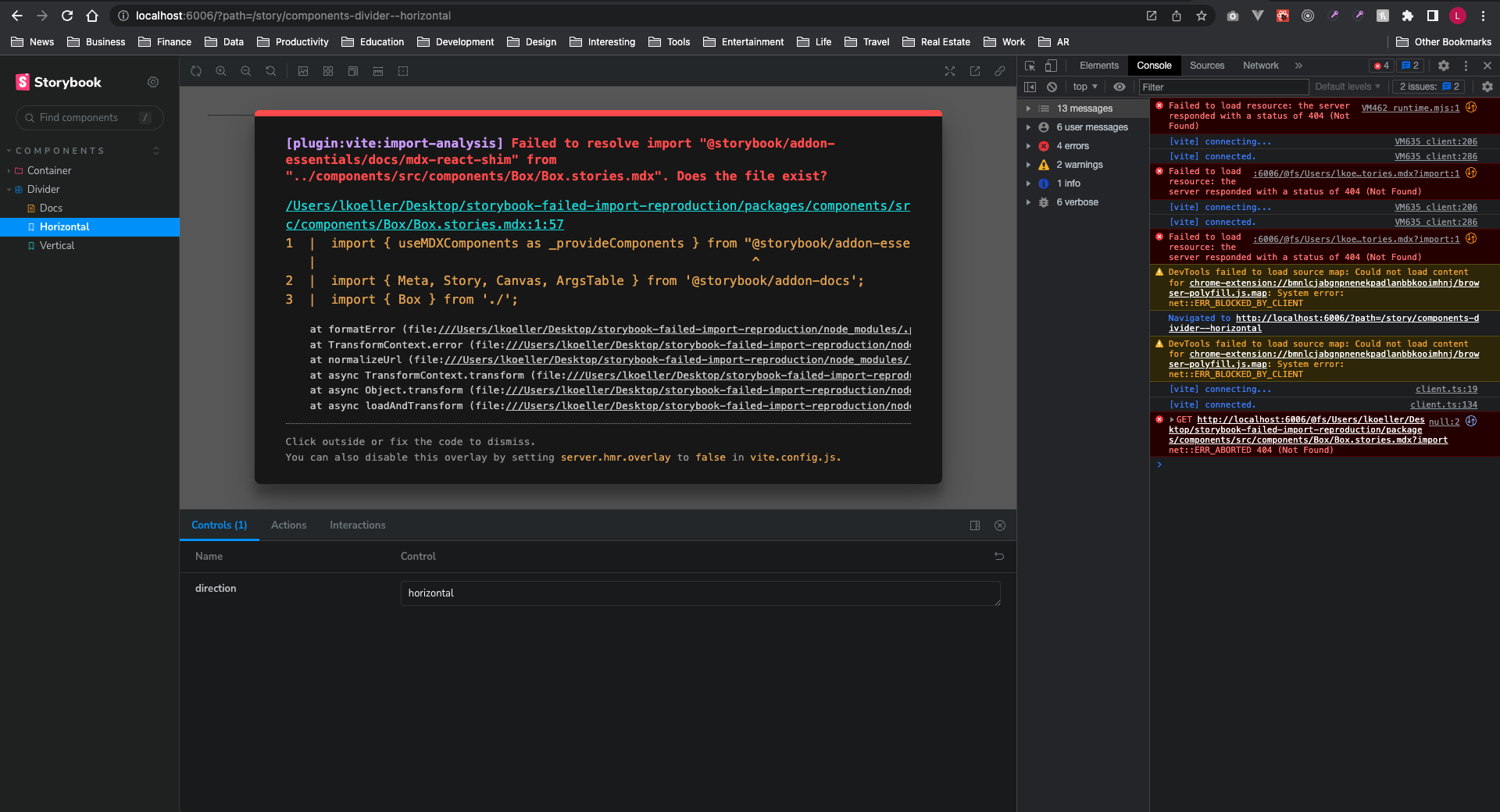Screen dimensions: 1500x812
Task: Toggle the measure tool in Storybook
Action: 378,71
